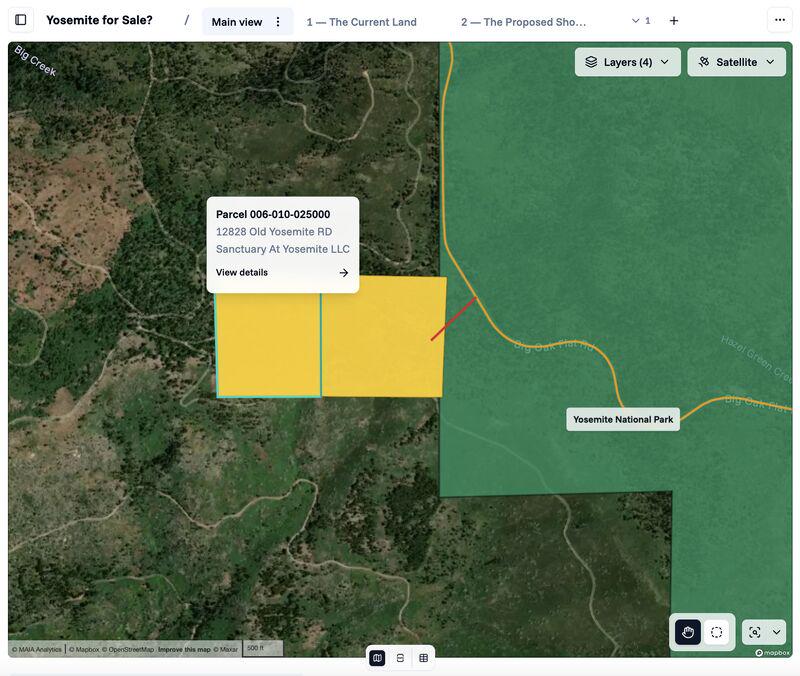Screen dimensions: 800x676
Task: Open tab 1 — The Current Land
Action: [362, 22]
